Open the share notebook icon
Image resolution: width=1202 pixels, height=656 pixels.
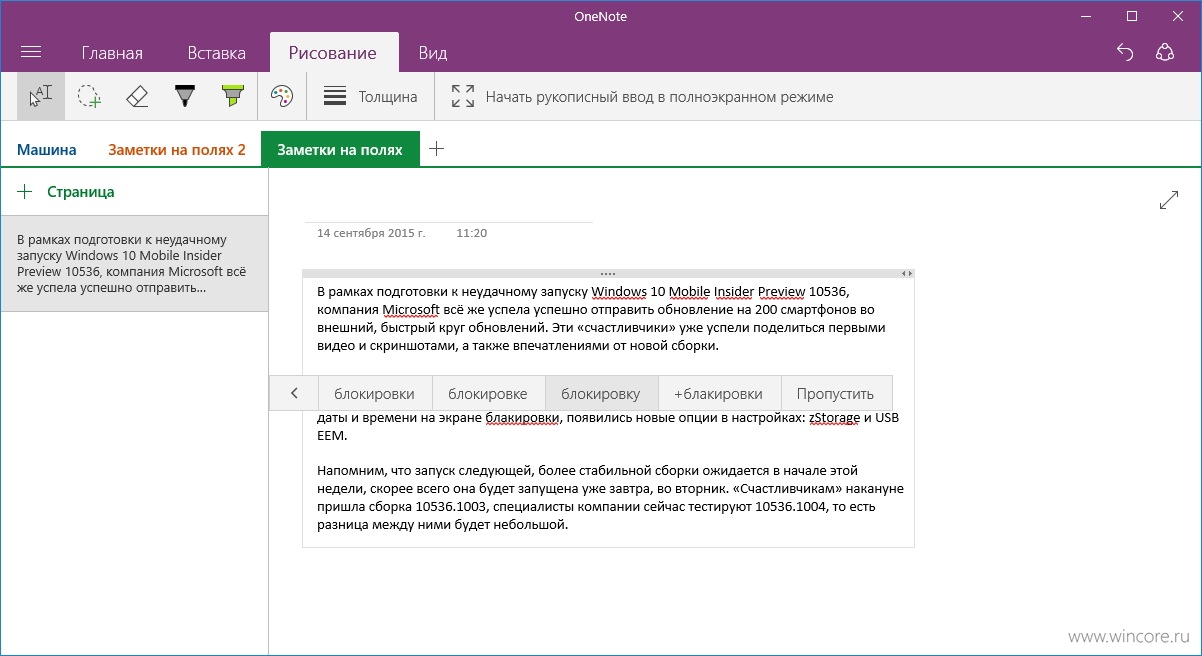[x=1164, y=52]
